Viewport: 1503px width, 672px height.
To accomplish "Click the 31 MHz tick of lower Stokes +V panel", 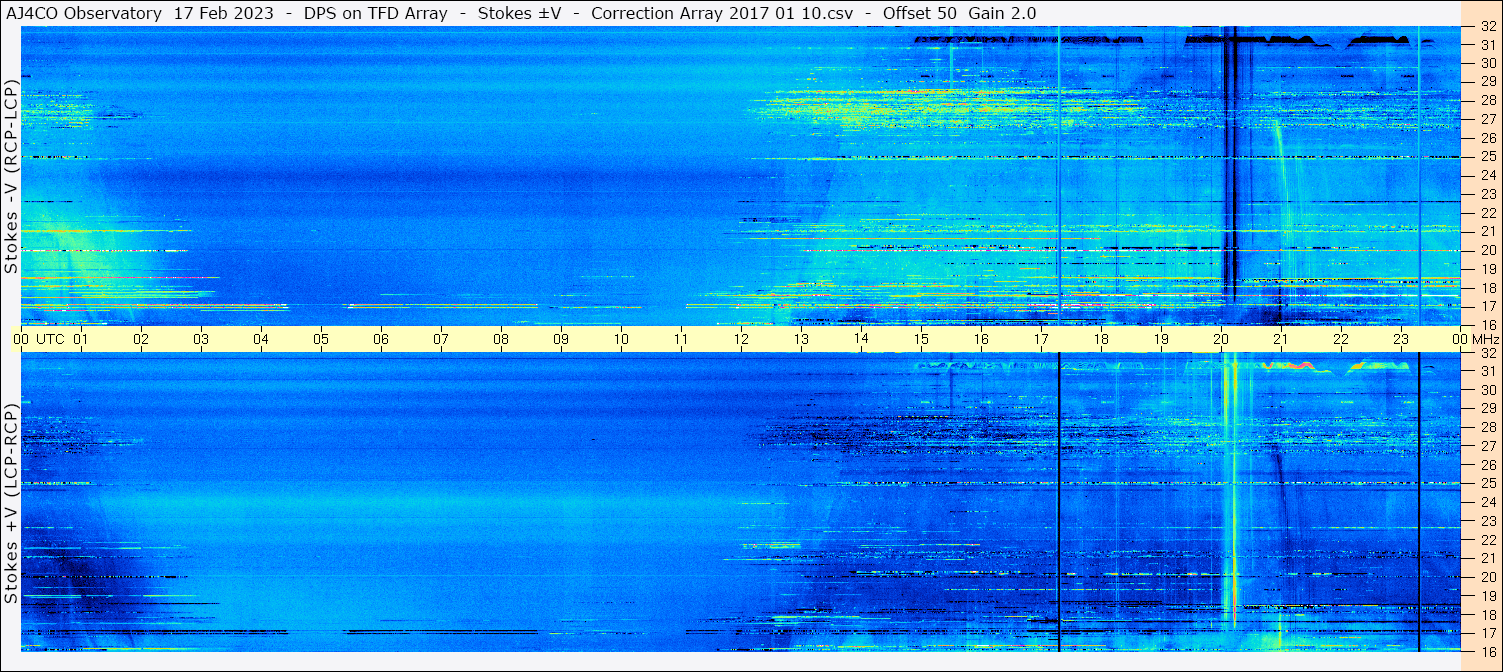I will 1488,372.
